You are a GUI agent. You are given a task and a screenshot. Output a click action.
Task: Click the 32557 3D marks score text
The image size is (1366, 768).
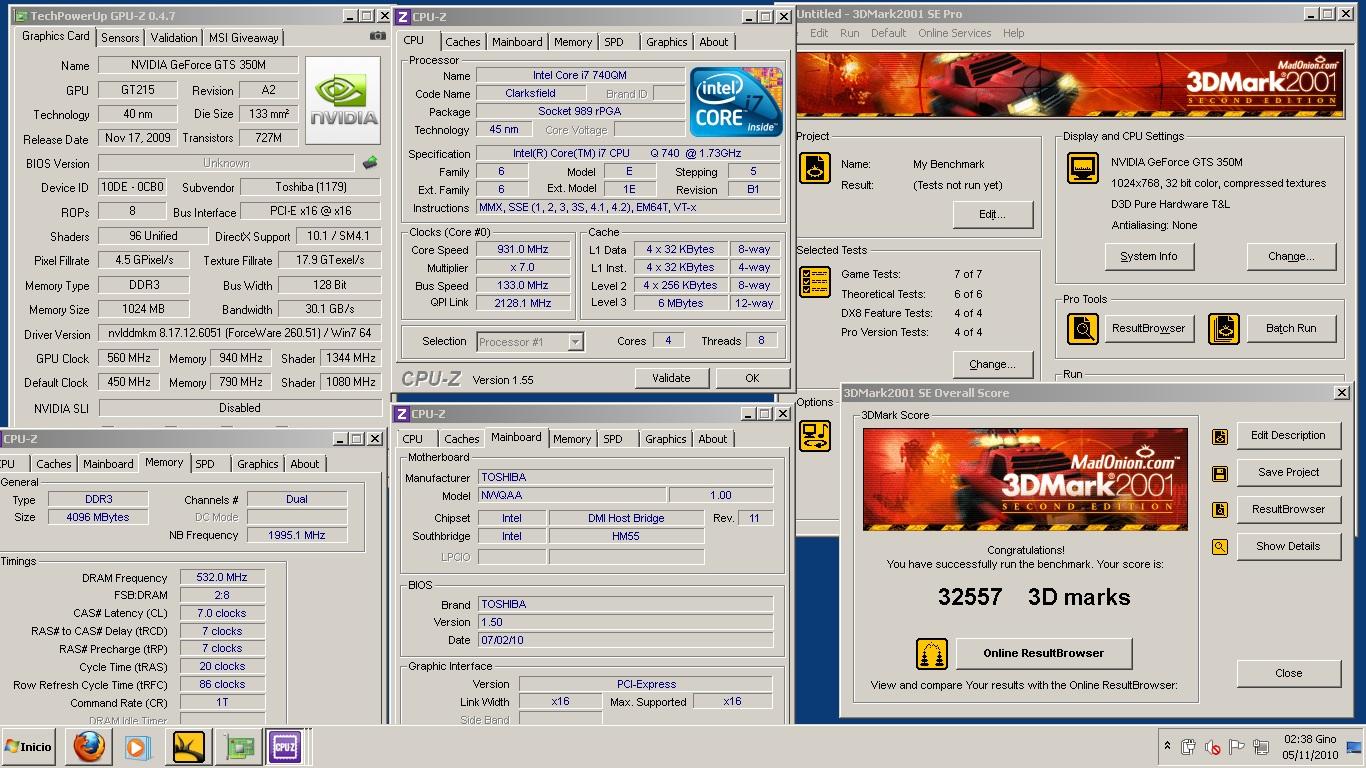click(x=1034, y=597)
